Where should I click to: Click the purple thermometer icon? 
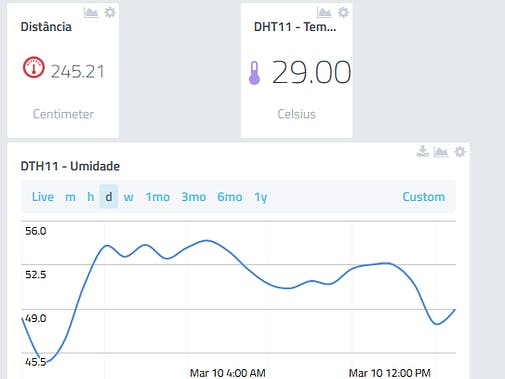click(x=254, y=73)
